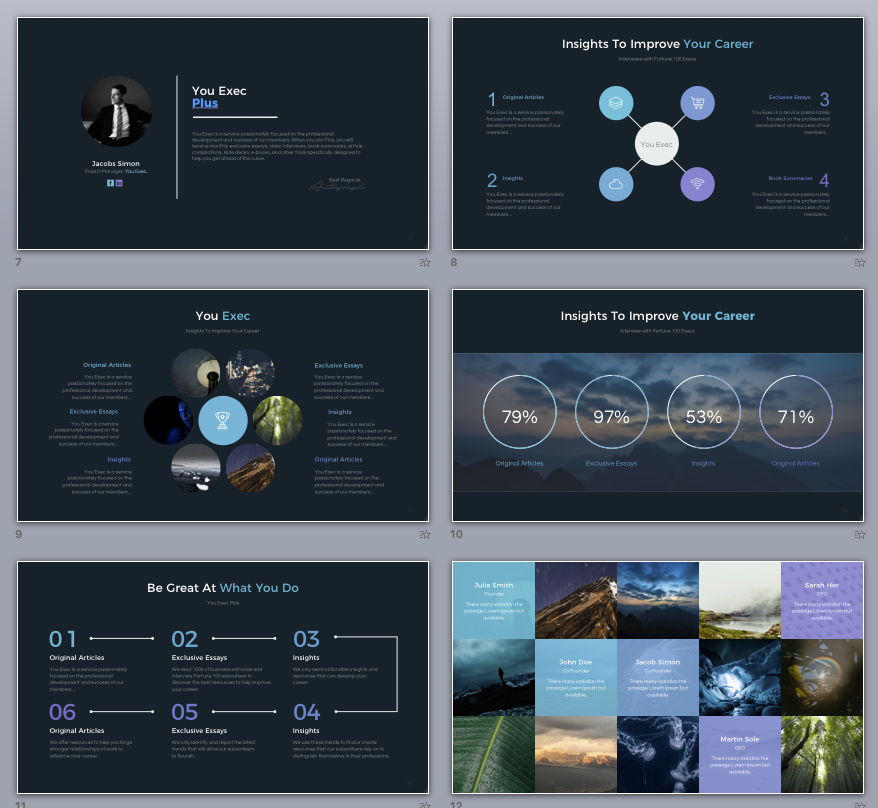Image resolution: width=878 pixels, height=808 pixels.
Task: Click 'Original Articles' label under 79% circle
Action: [x=520, y=463]
